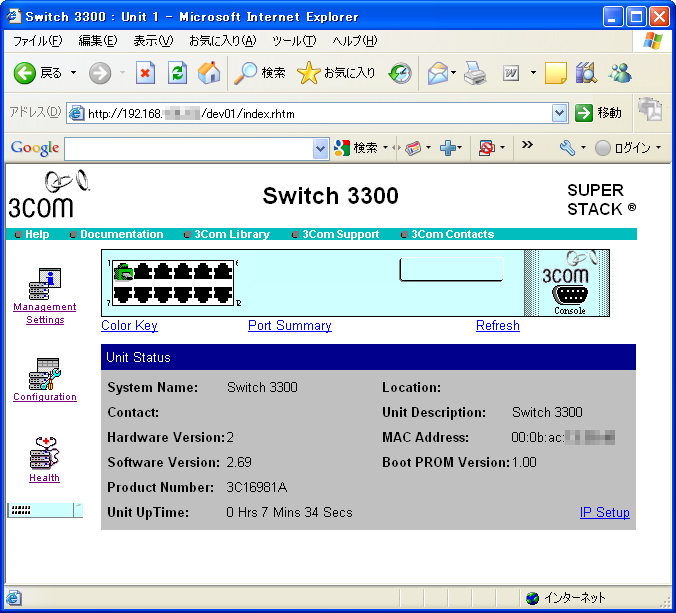Viewport: 676px width, 613px height.
Task: Click the Edit with Word icon
Action: [511, 73]
